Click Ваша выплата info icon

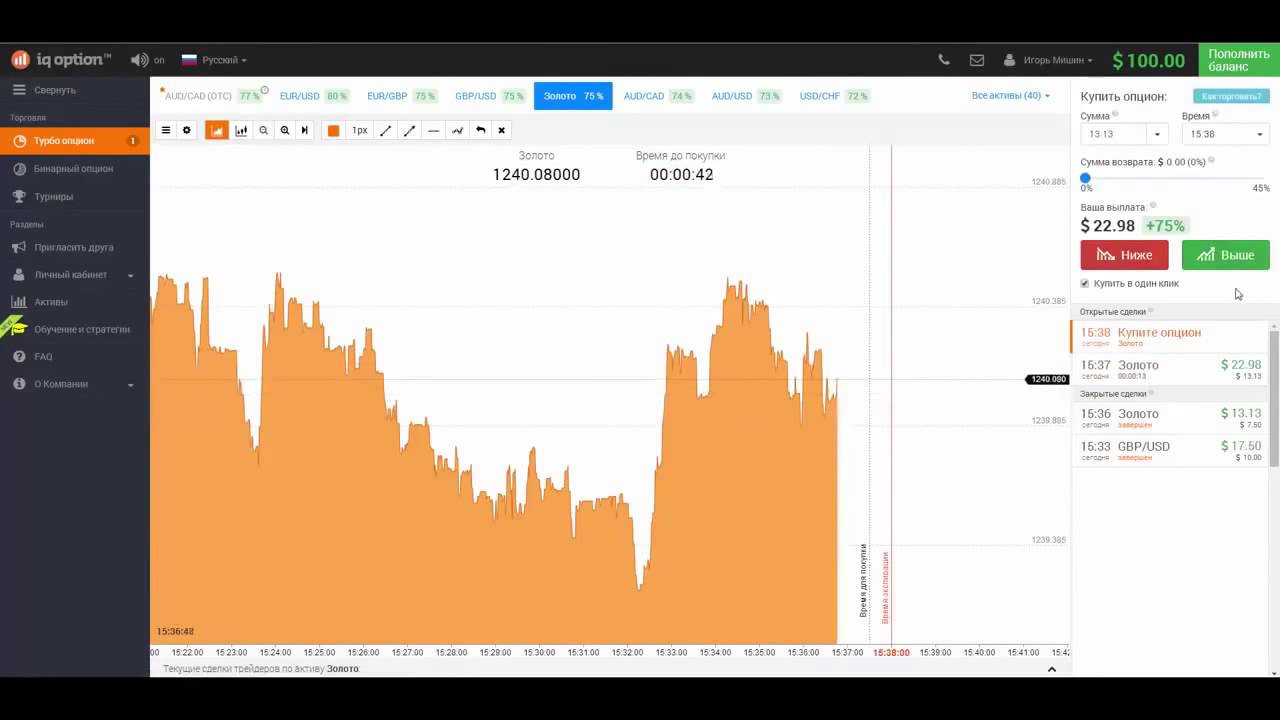[1152, 205]
